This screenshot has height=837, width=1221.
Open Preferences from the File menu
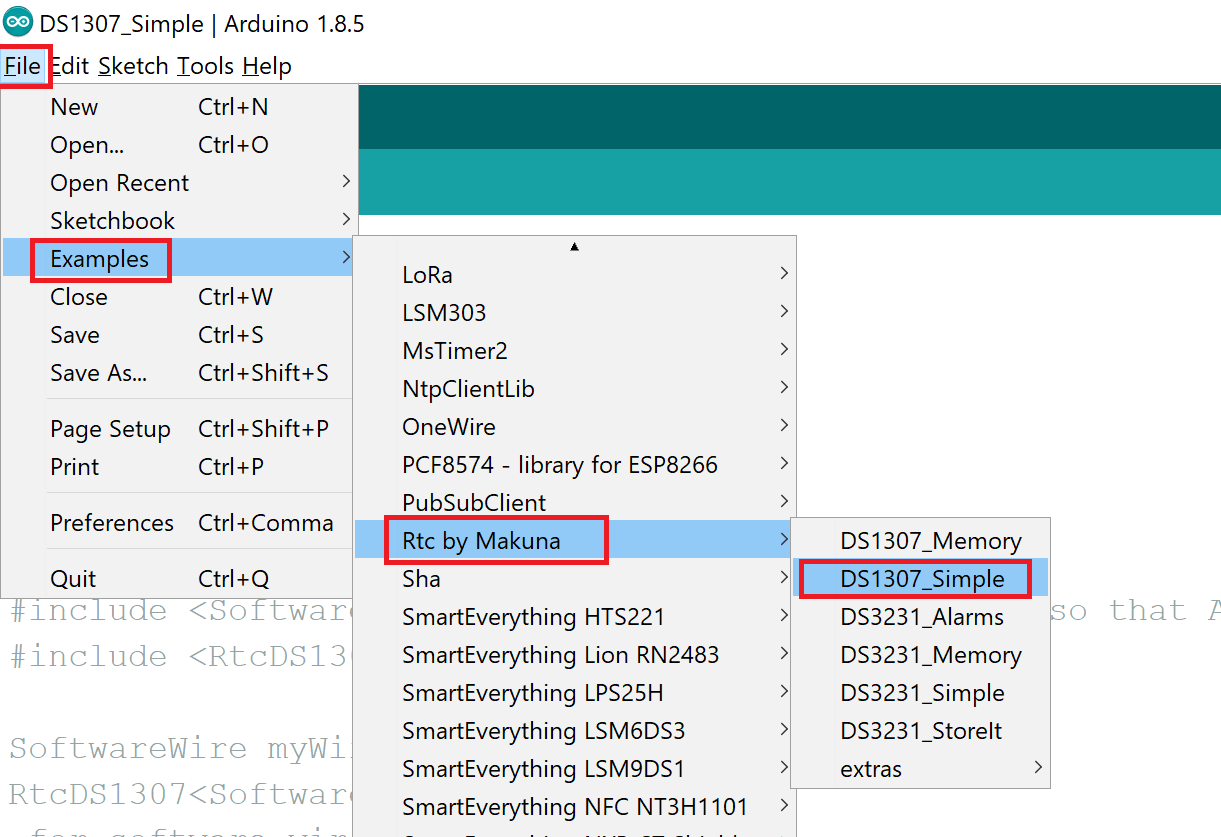click(179, 523)
